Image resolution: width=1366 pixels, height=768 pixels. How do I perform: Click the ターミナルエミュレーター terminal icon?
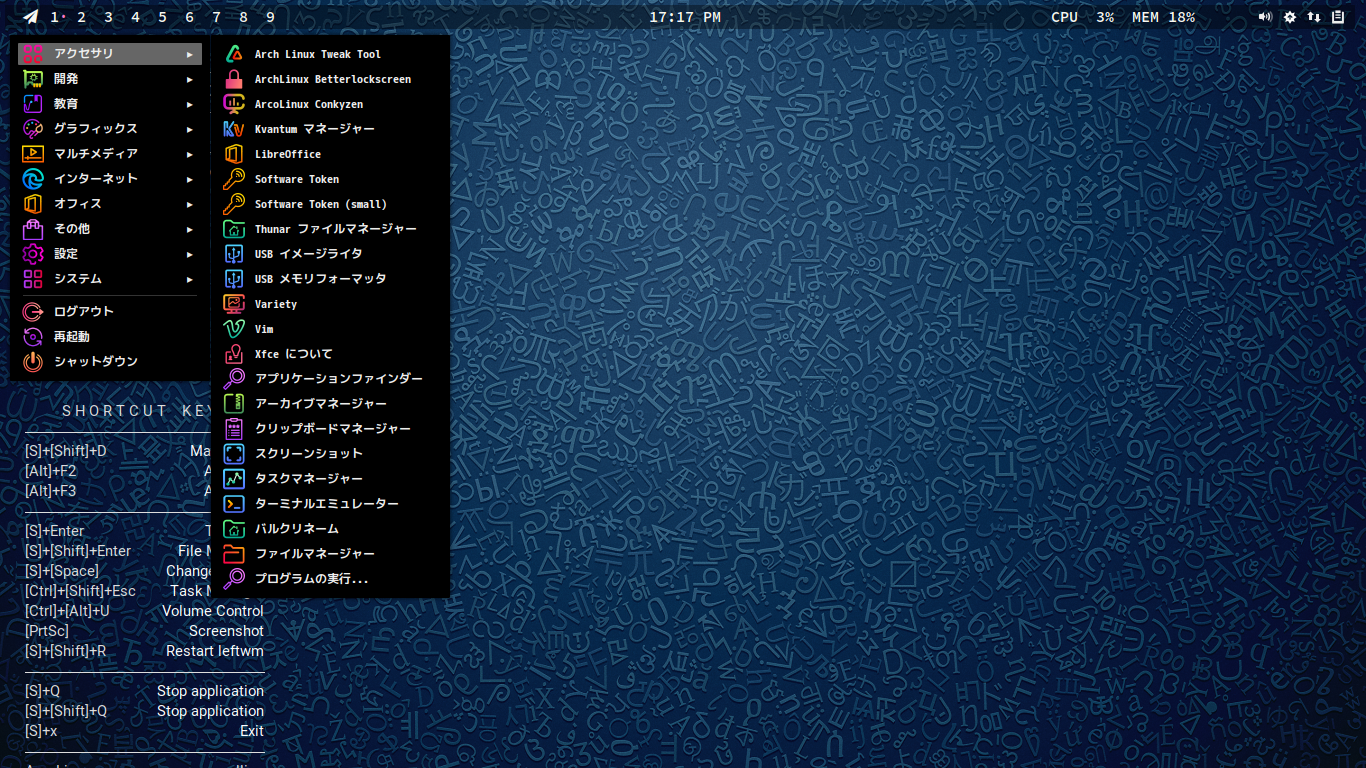point(234,504)
